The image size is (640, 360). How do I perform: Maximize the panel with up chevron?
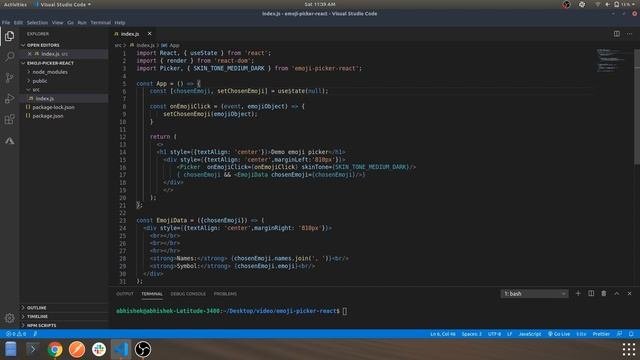click(x=616, y=293)
